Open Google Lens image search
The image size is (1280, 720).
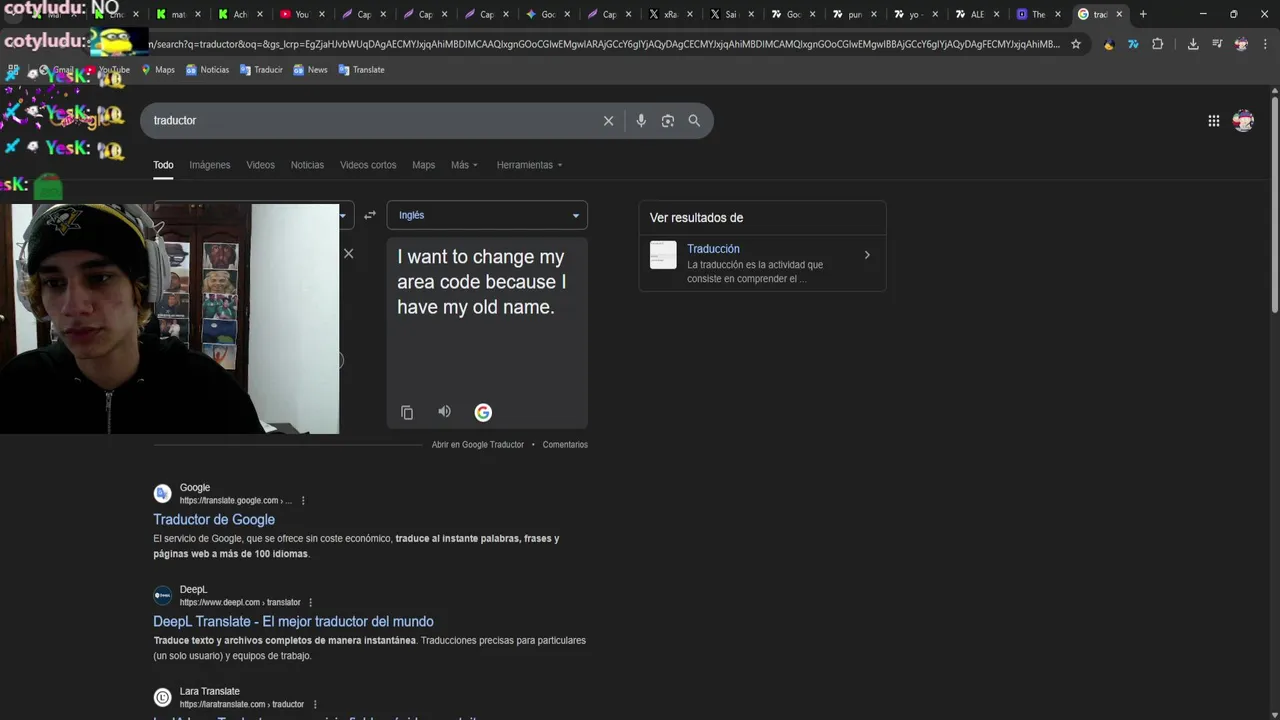(x=668, y=121)
